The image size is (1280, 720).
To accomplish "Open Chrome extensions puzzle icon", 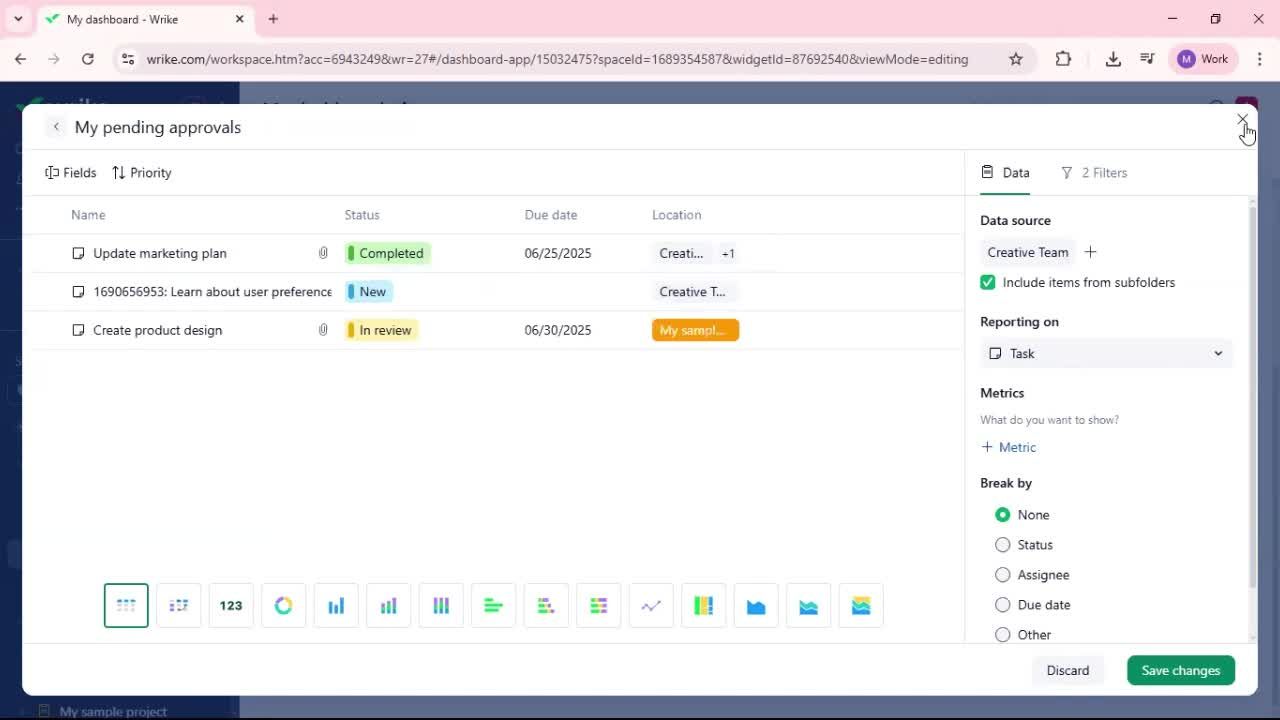I will pyautogui.click(x=1063, y=59).
